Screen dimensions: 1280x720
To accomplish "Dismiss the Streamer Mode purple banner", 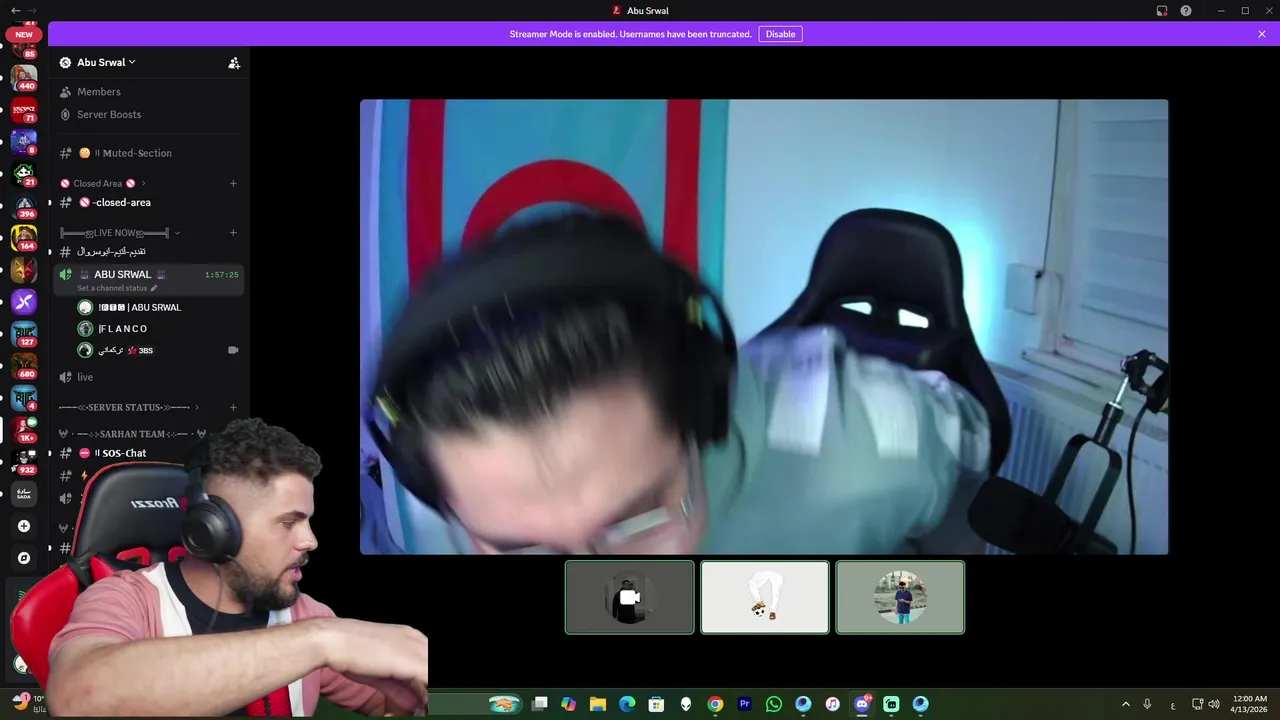I will (x=1262, y=34).
